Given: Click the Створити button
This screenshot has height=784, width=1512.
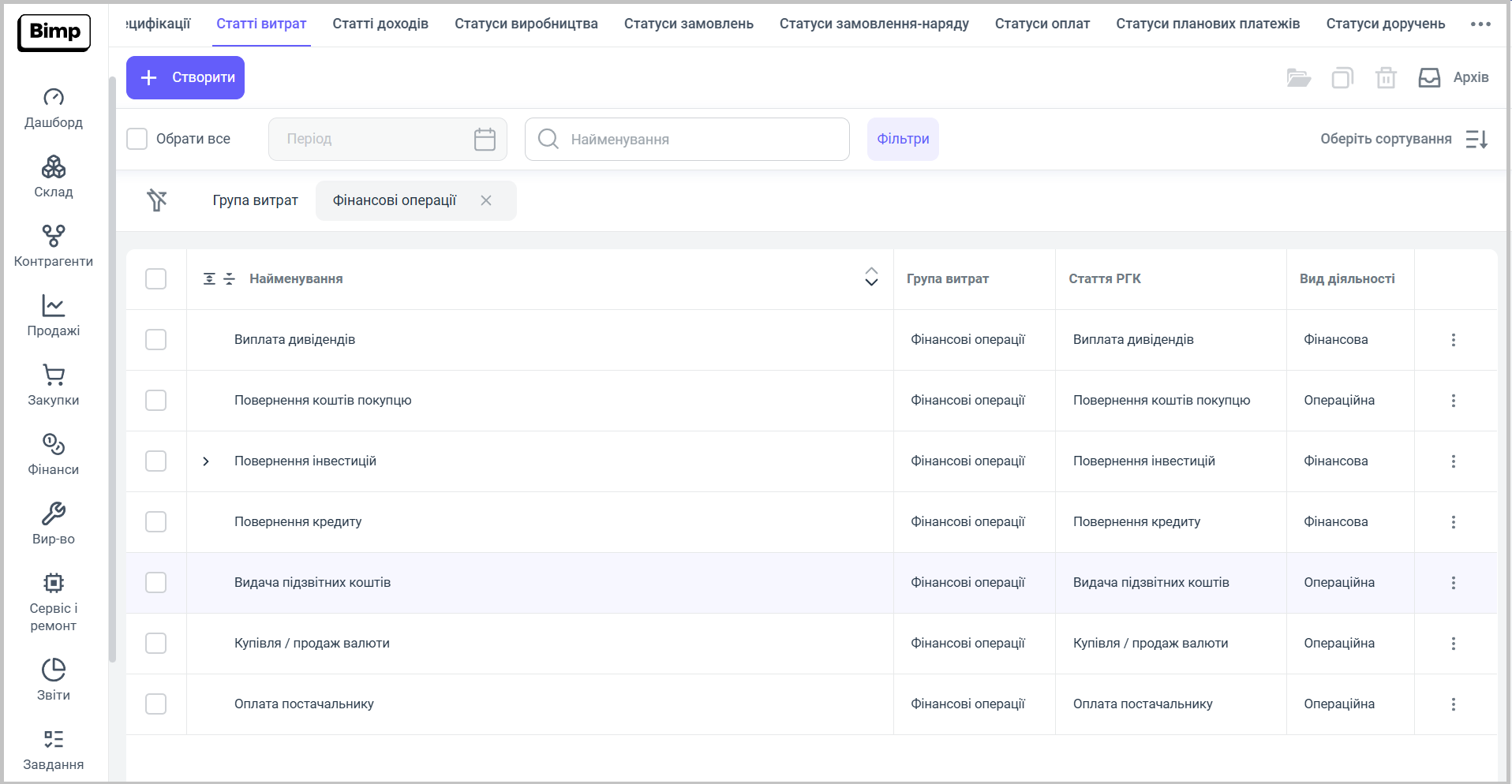Looking at the screenshot, I should click(x=185, y=77).
